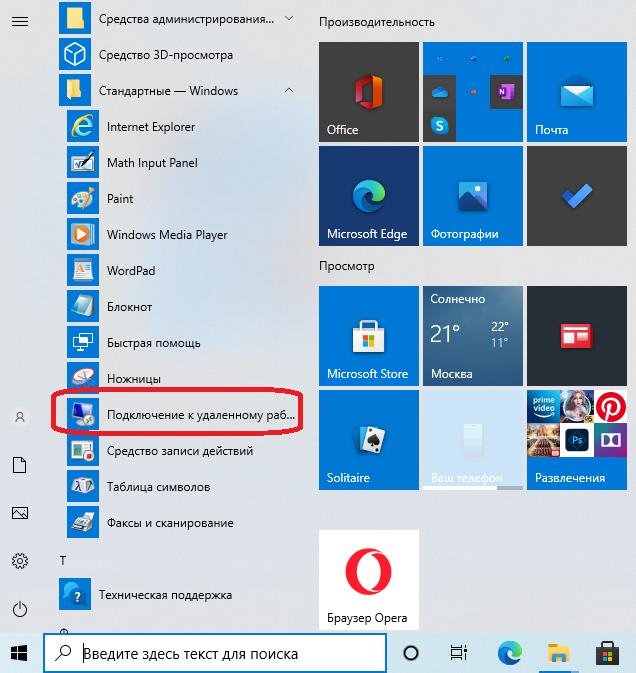Open the Office tile
This screenshot has width=636, height=673.
pyautogui.click(x=369, y=92)
